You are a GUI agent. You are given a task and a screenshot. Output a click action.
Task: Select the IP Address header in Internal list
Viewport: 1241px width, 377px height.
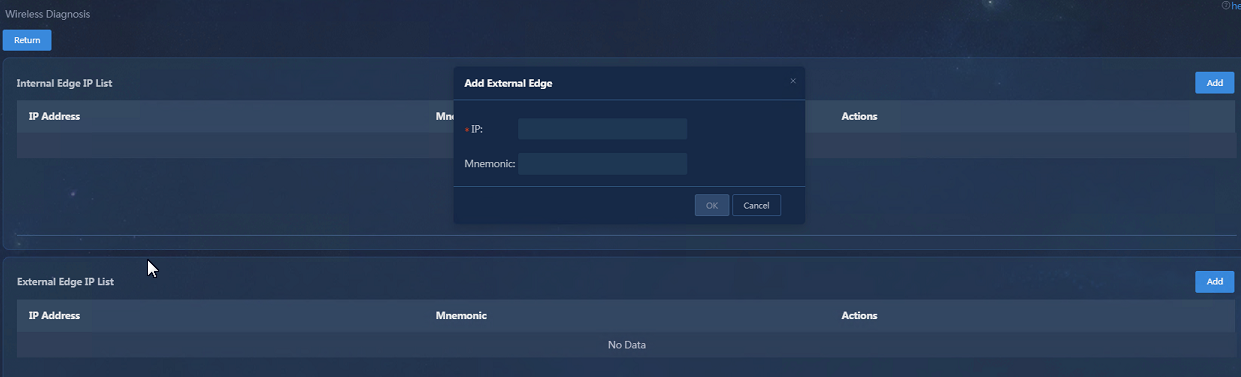(x=54, y=116)
